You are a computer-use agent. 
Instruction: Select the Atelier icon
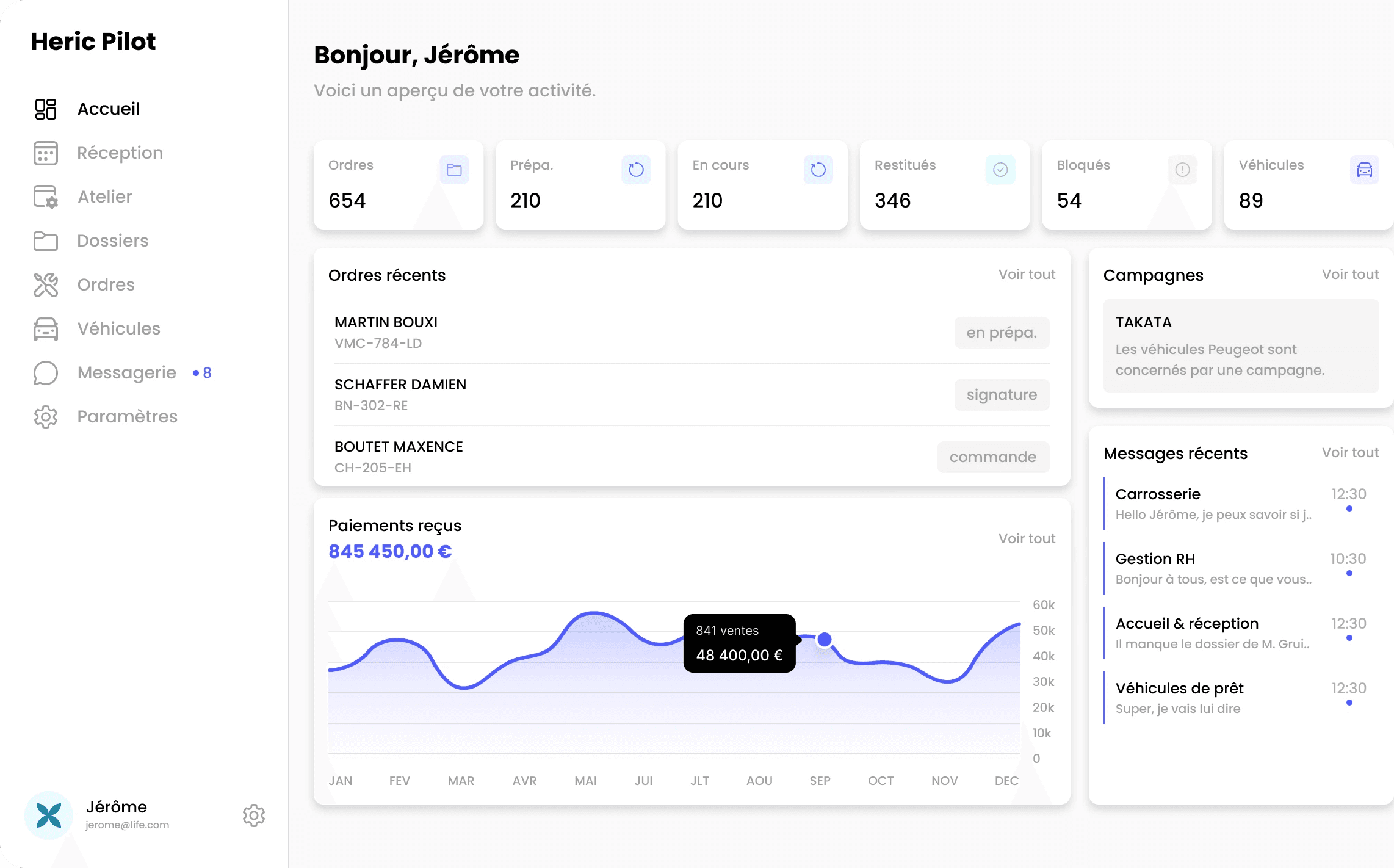pyautogui.click(x=45, y=197)
